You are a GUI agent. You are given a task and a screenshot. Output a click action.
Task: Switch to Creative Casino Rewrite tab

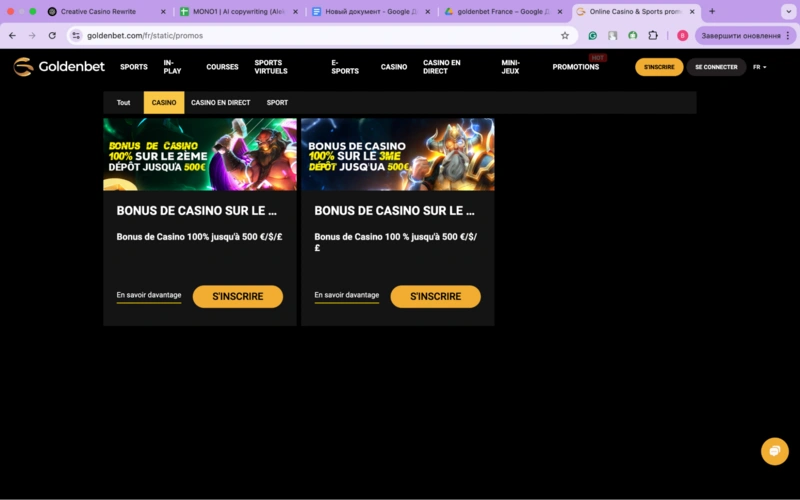pyautogui.click(x=98, y=11)
